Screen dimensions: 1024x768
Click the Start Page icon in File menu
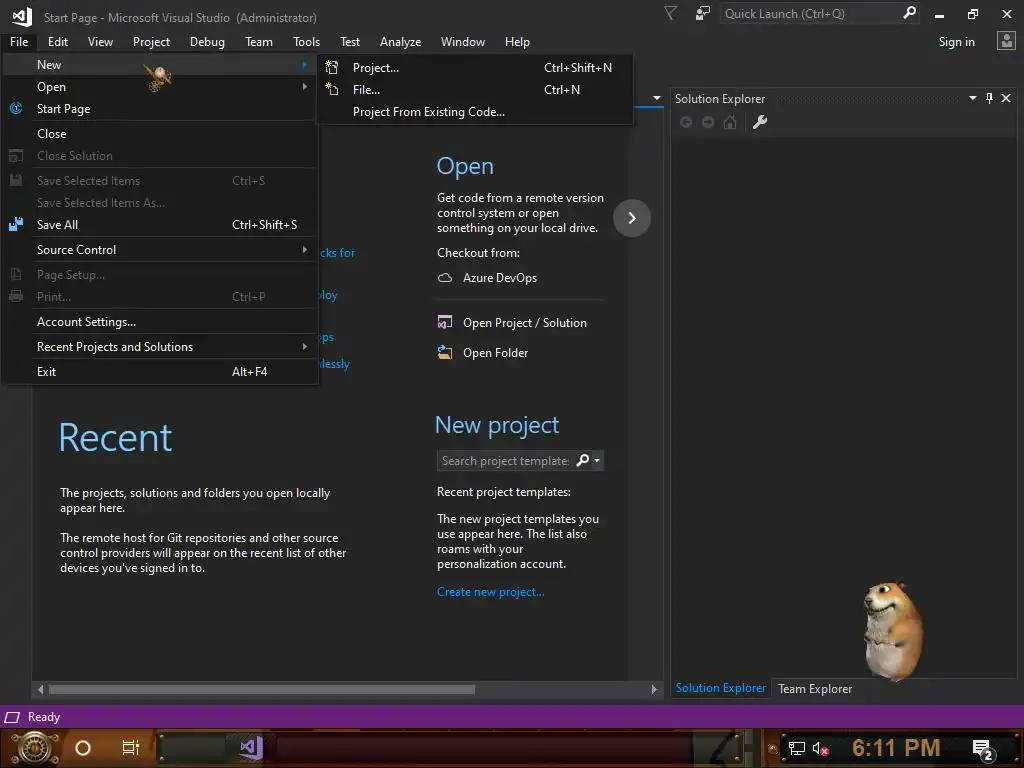pos(16,108)
